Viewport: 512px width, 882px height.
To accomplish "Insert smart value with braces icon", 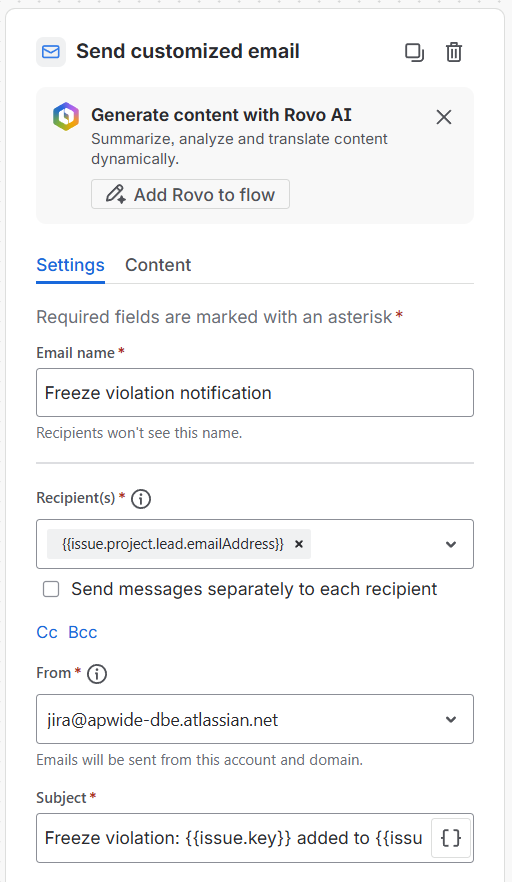I will point(451,838).
